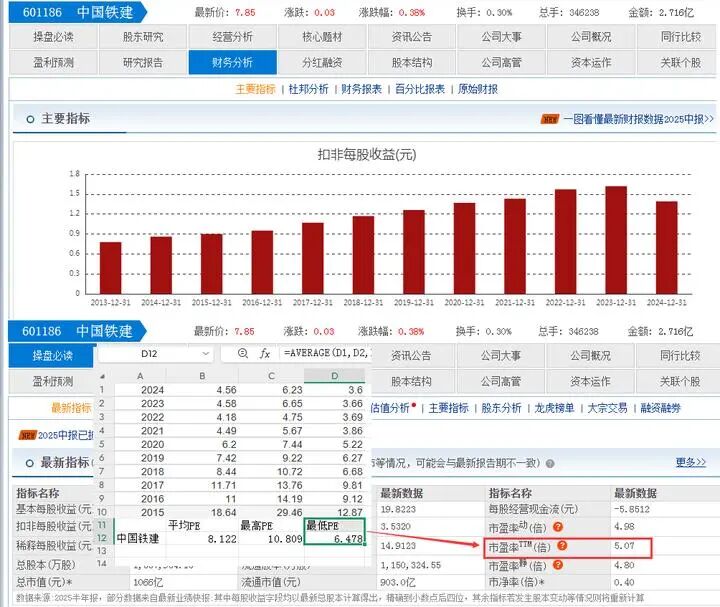Select the 操盘必读 tab in lower panel
The width and height of the screenshot is (720, 607).
pyautogui.click(x=52, y=355)
